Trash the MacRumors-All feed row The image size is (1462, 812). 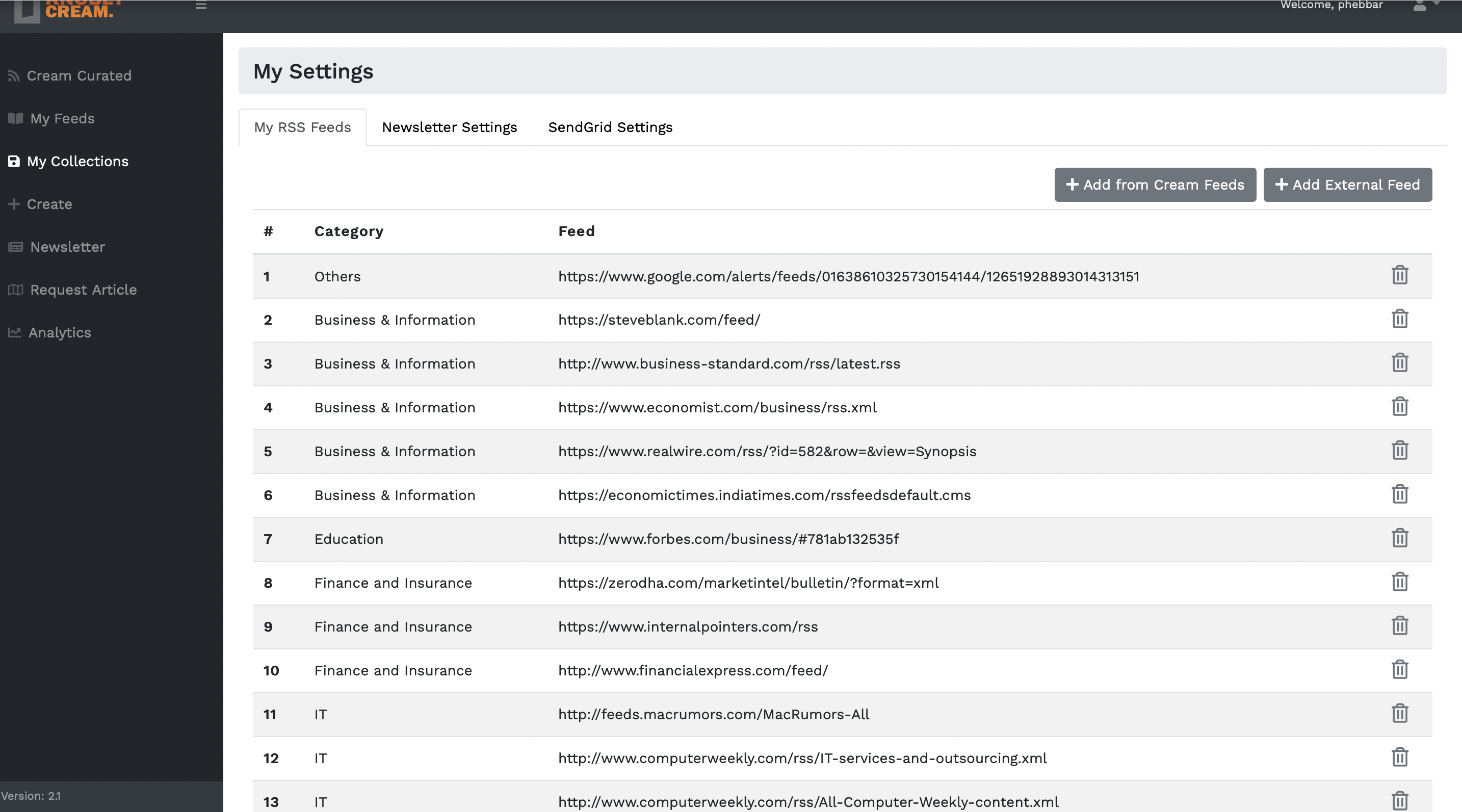(1399, 714)
